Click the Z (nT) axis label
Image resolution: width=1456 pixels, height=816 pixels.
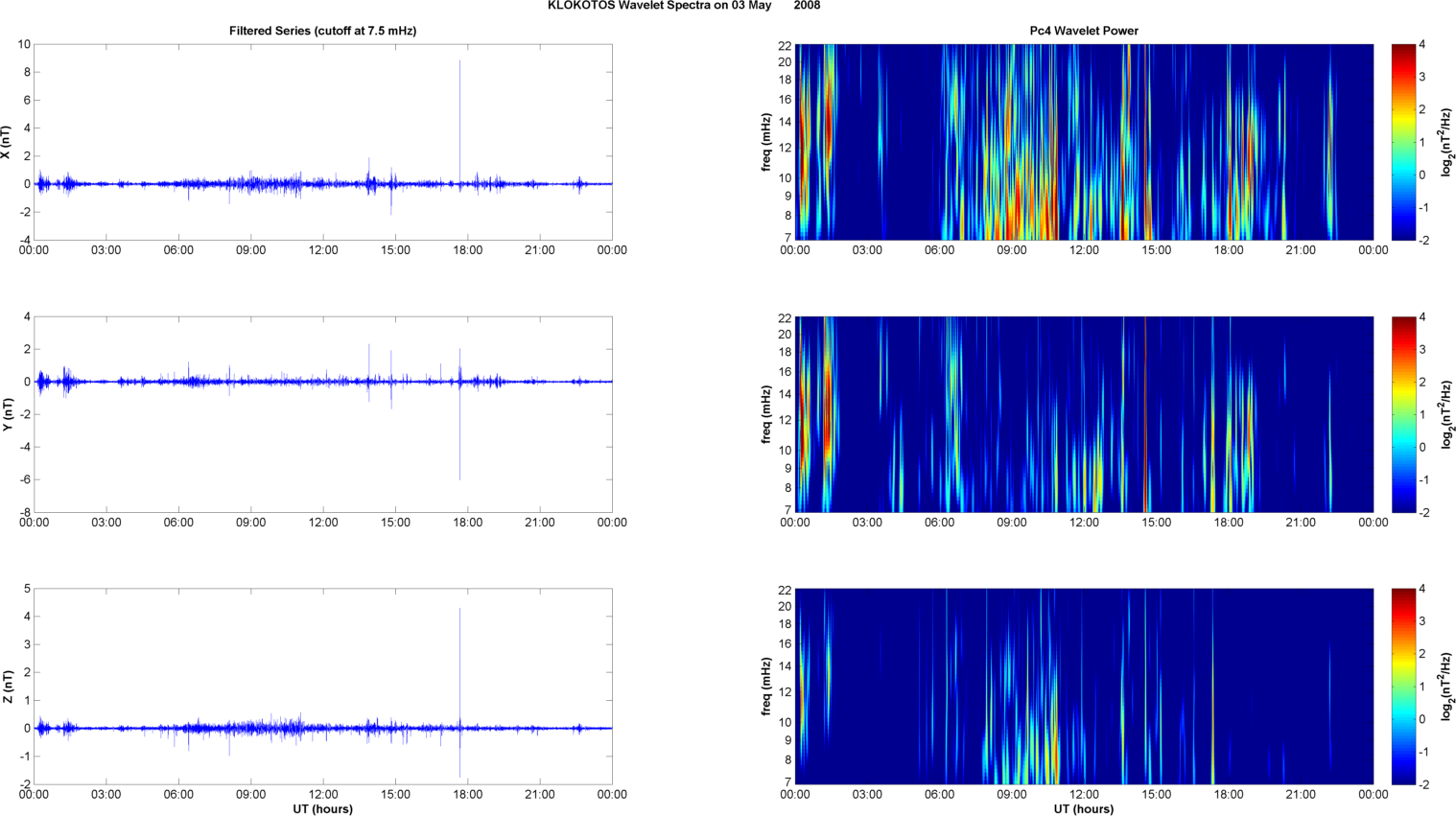[x=6, y=687]
